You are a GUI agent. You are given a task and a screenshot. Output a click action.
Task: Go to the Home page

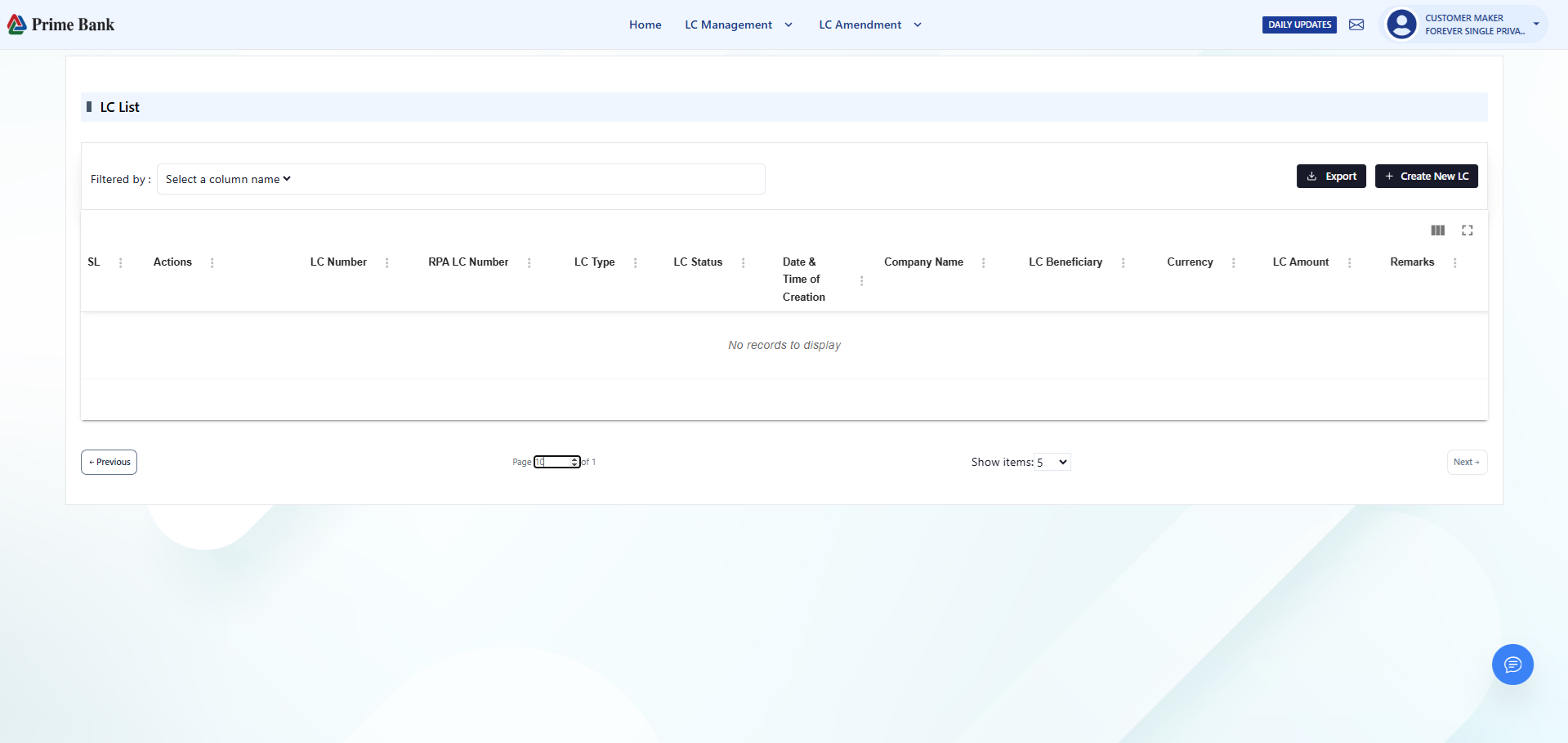click(x=645, y=25)
